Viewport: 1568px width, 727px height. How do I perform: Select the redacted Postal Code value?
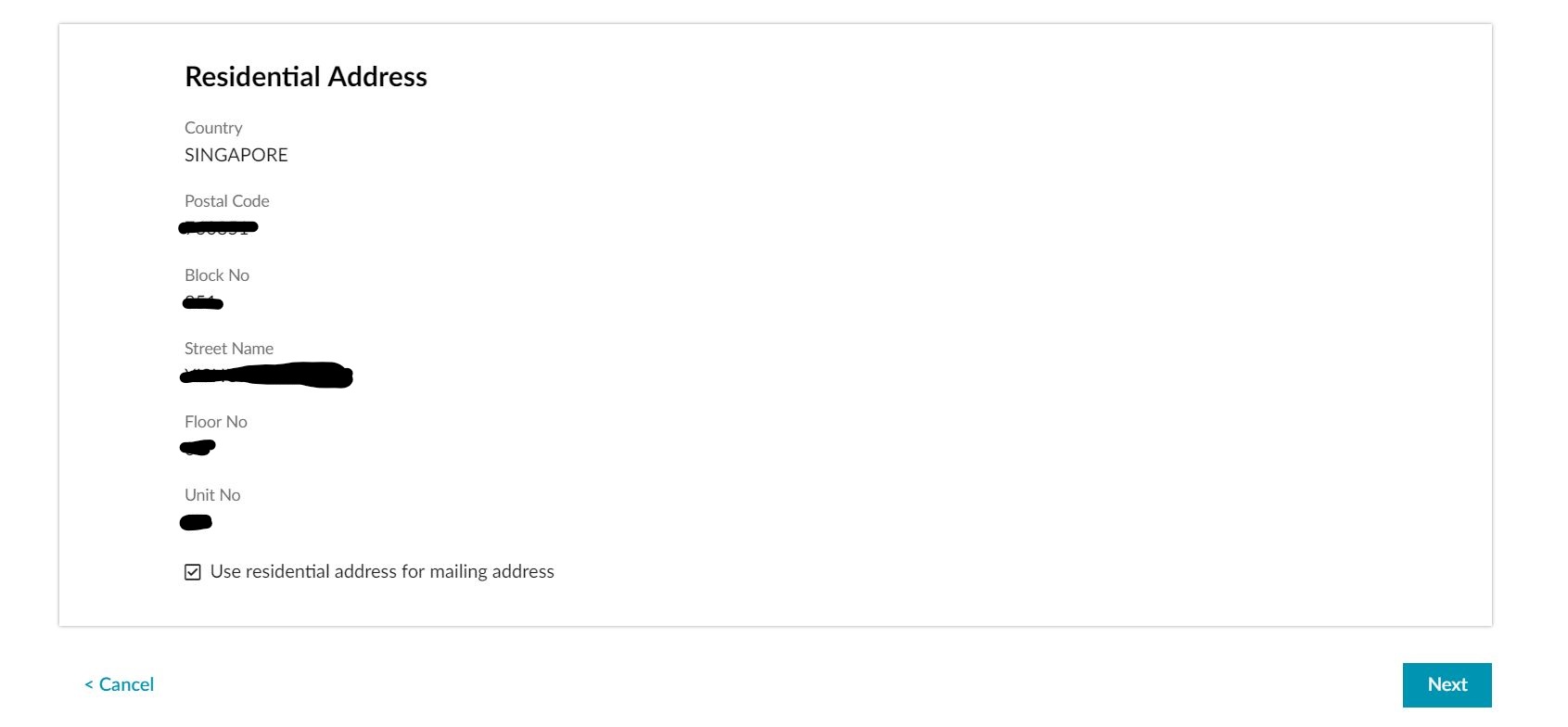pos(219,227)
